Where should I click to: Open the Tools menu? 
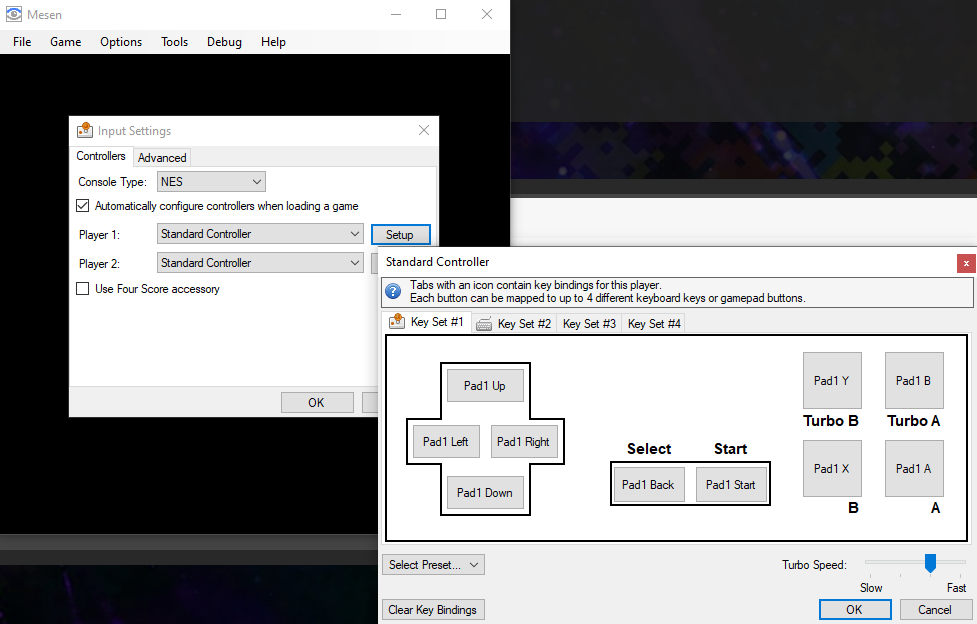click(174, 42)
